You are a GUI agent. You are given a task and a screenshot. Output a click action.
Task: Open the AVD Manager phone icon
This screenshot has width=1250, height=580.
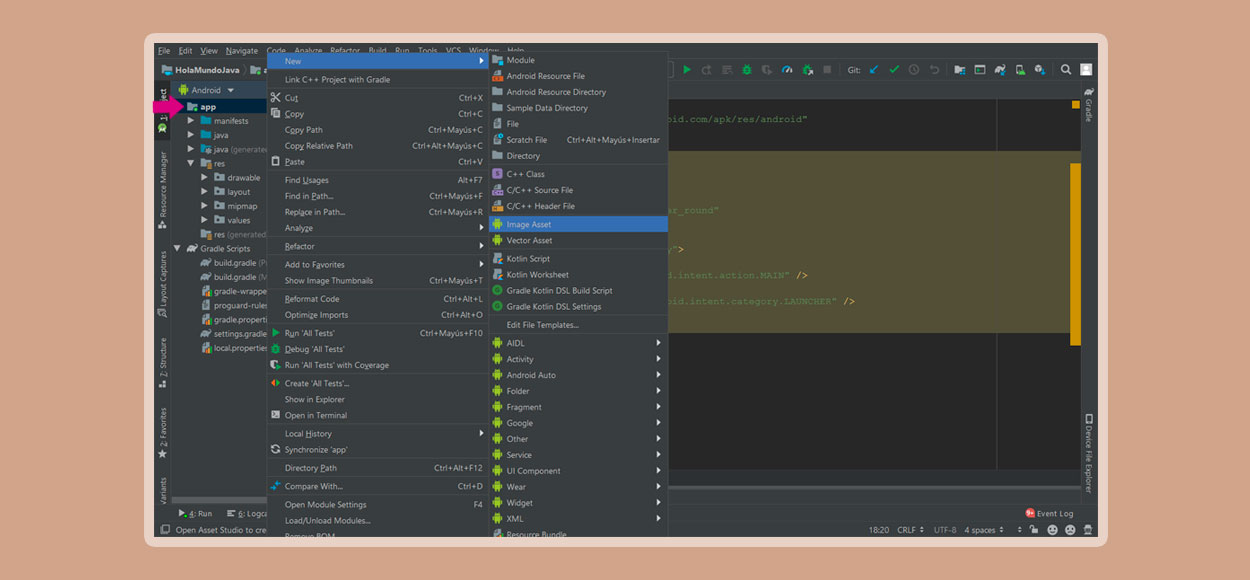(x=1019, y=70)
